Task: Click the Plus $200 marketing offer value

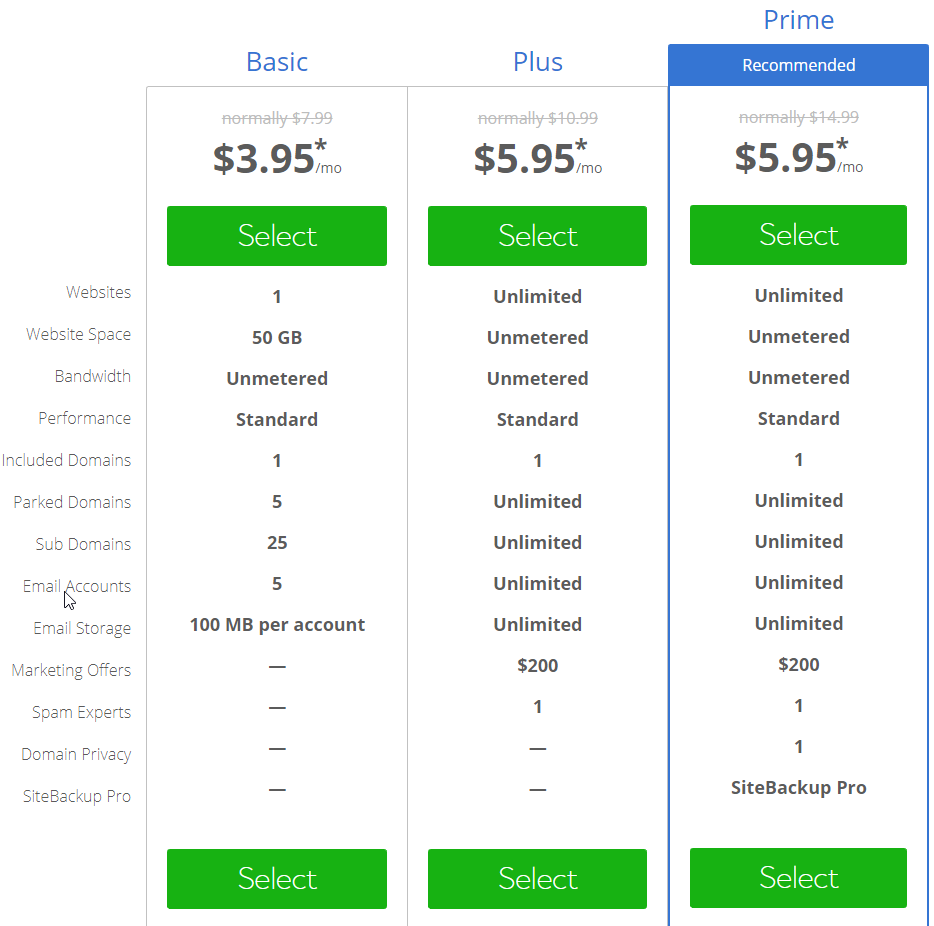Action: click(x=537, y=665)
